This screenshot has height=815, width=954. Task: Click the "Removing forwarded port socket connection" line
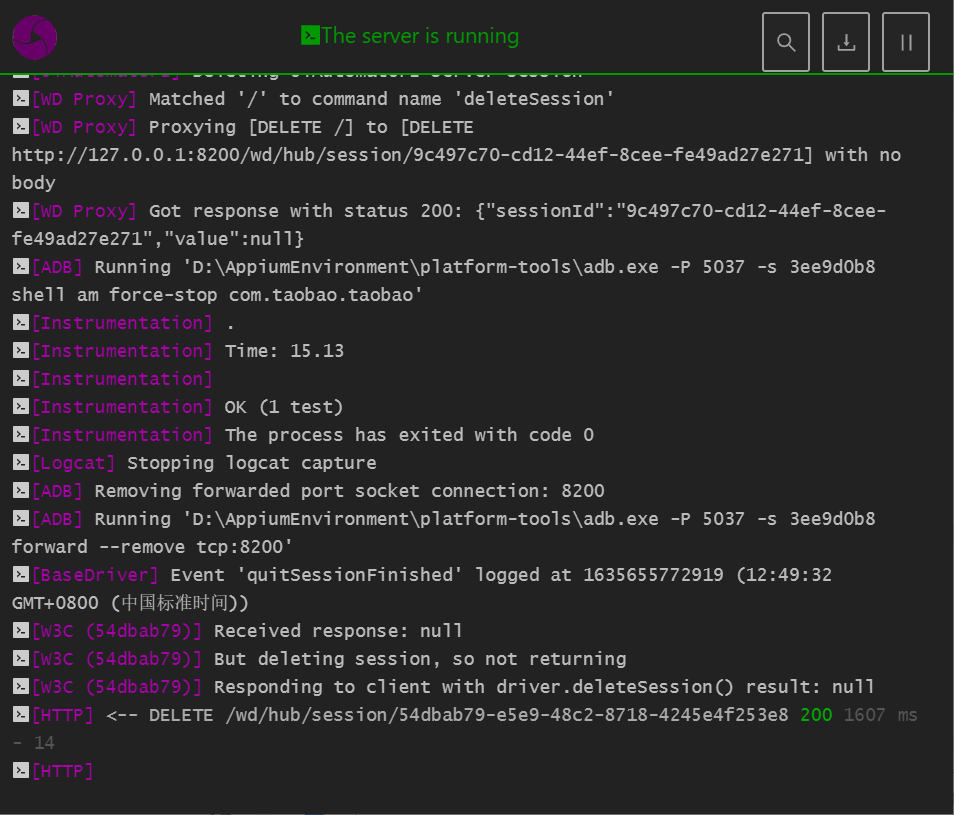(349, 491)
